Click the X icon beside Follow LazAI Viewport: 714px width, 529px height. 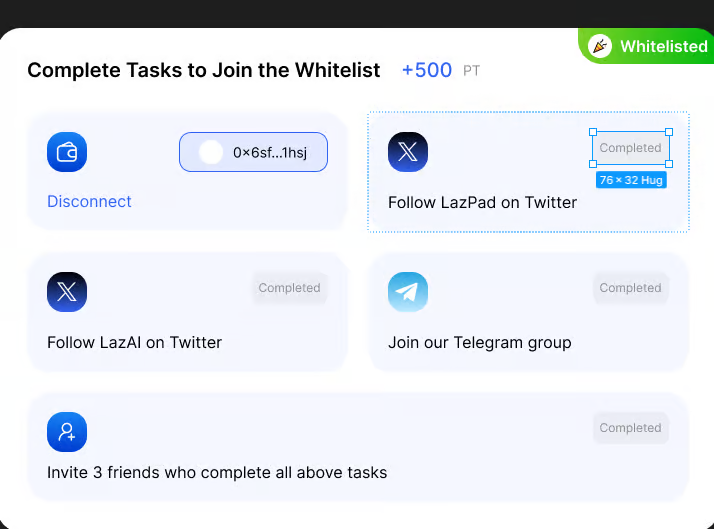[x=67, y=292]
